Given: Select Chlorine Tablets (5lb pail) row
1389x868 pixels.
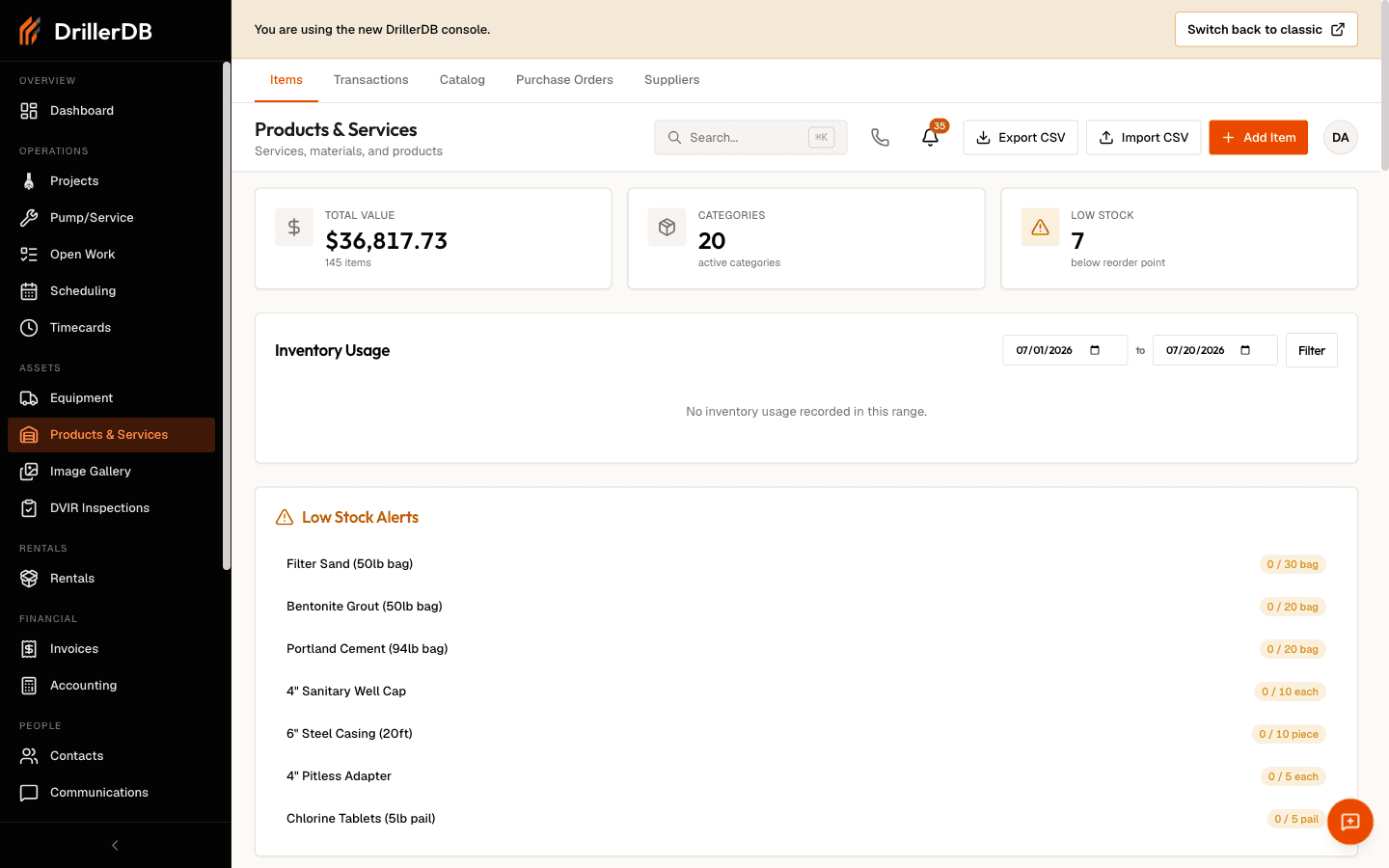Looking at the screenshot, I should click(806, 819).
